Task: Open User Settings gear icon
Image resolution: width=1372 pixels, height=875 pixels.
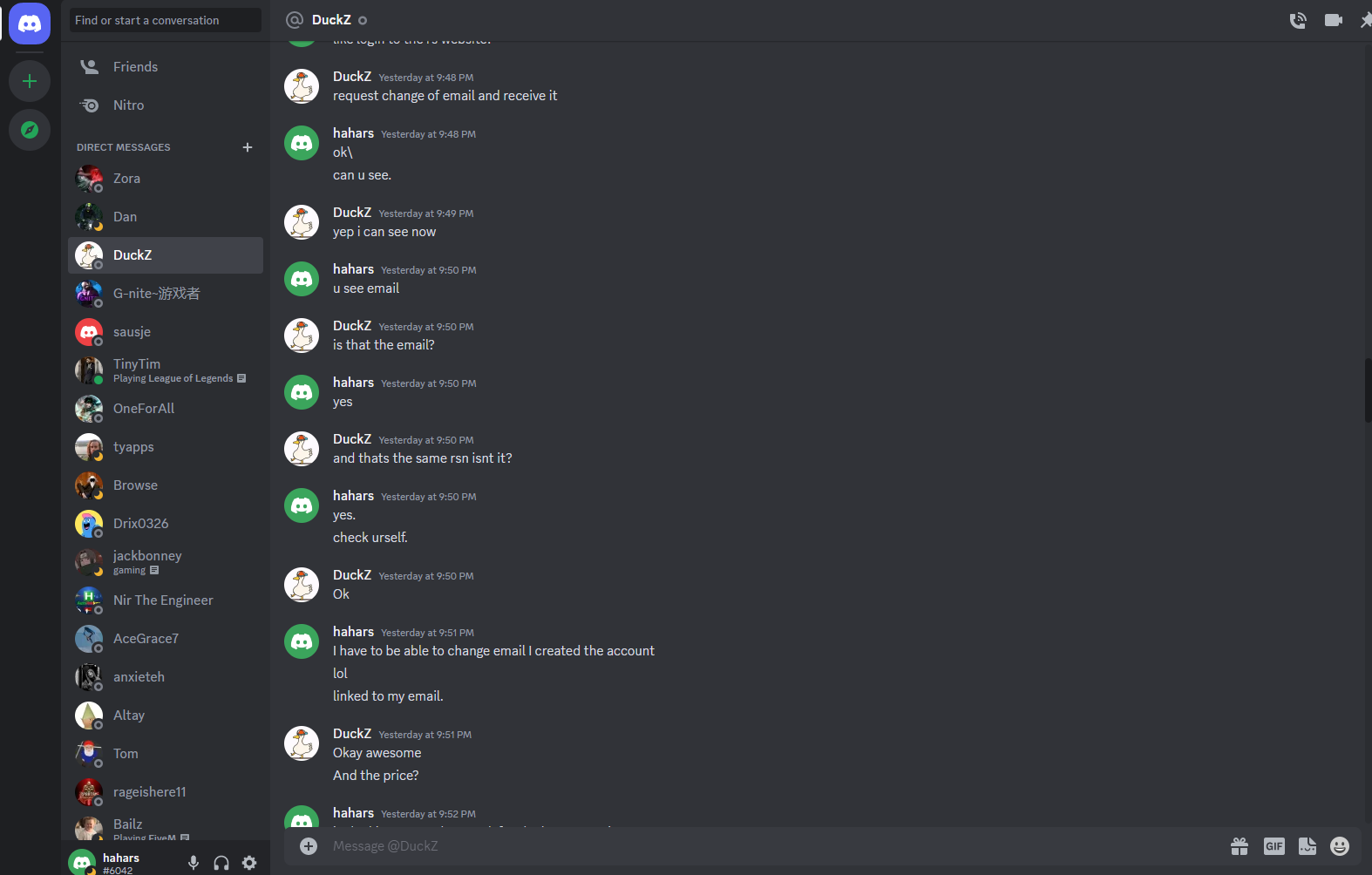Action: (249, 863)
